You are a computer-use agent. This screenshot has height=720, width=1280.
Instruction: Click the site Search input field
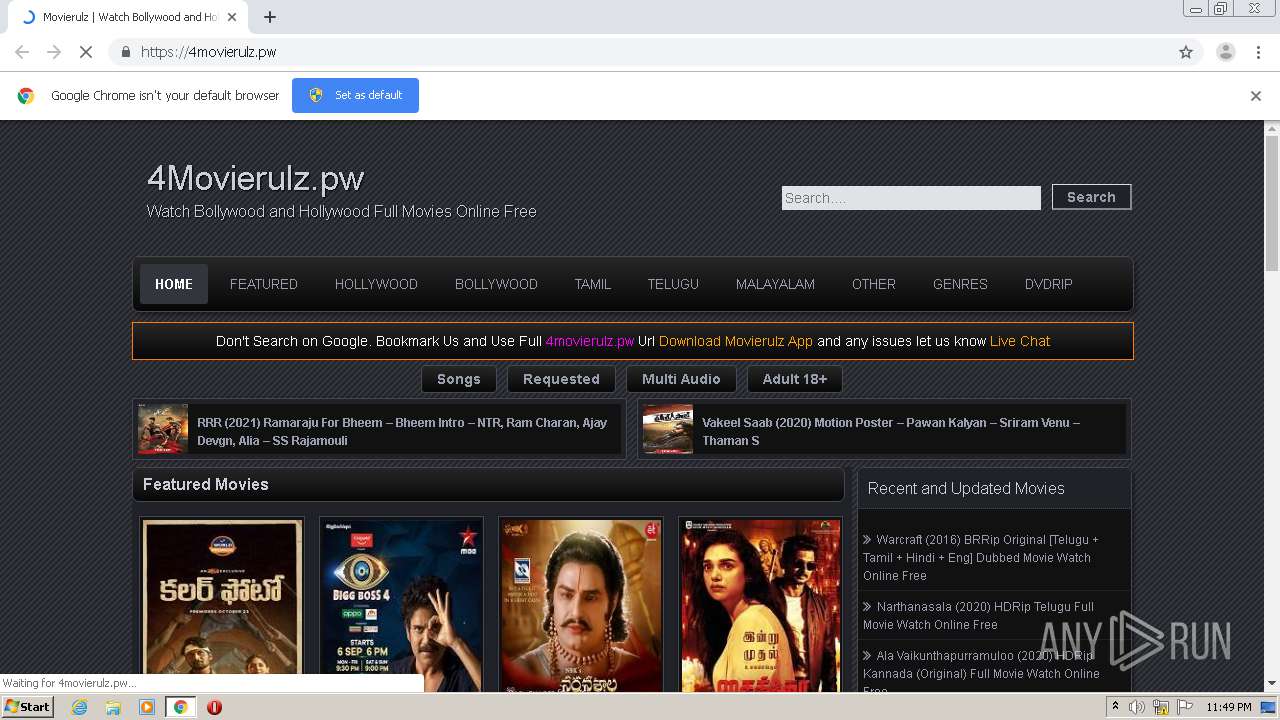911,198
